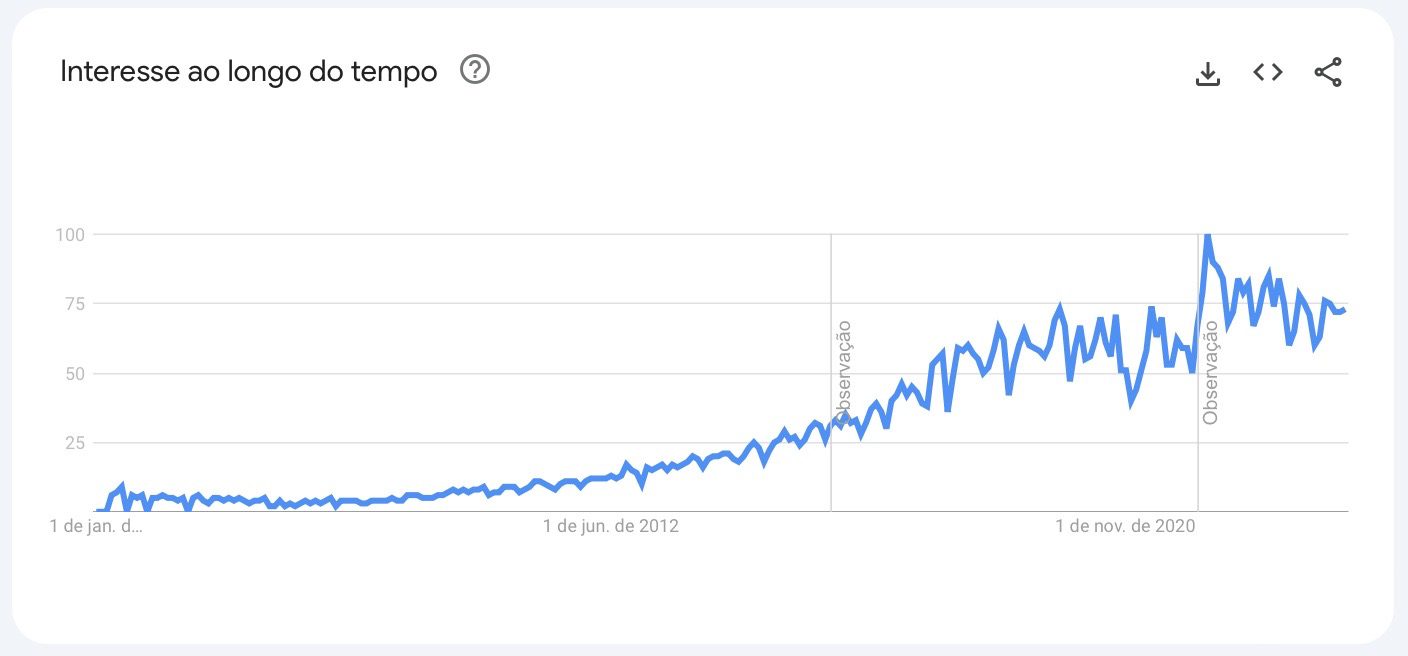Click the '1 de nov. de 2020' date label
Screen dimensions: 1408x656
point(1125,527)
